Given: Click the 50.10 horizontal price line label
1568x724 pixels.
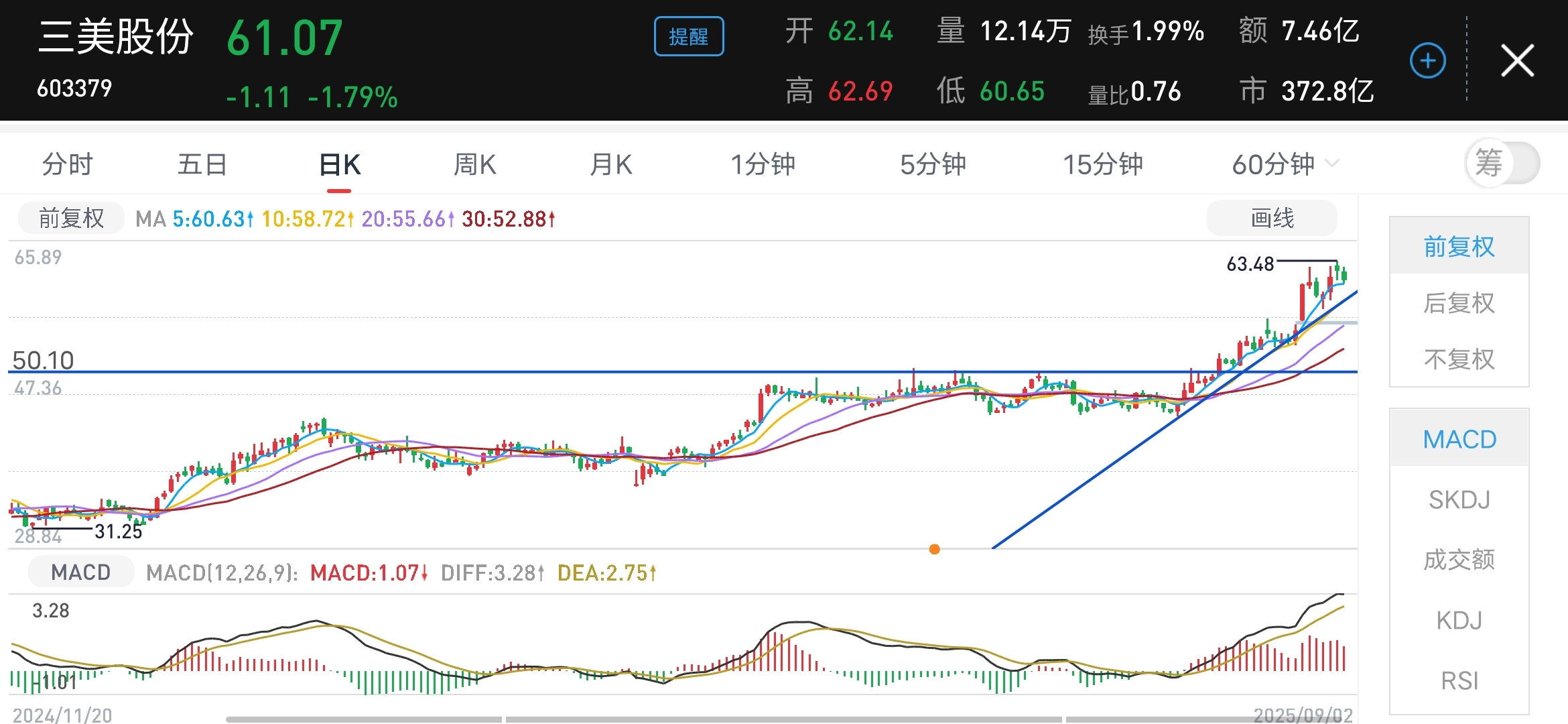Looking at the screenshot, I should pyautogui.click(x=43, y=360).
